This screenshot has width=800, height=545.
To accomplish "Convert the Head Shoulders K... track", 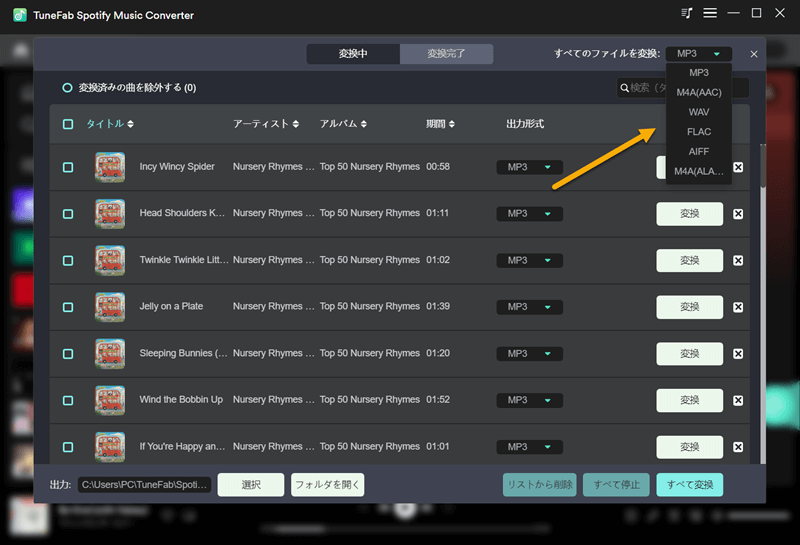I will (689, 214).
